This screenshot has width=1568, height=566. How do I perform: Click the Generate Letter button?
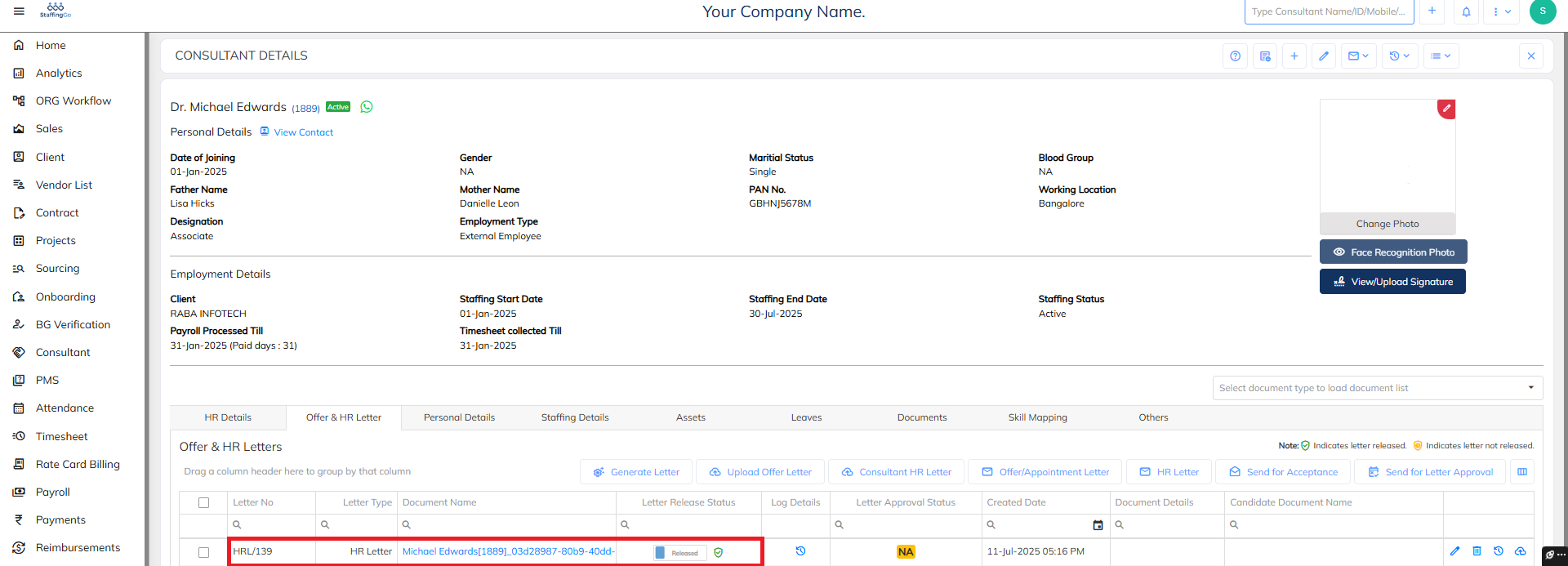pyautogui.click(x=636, y=472)
